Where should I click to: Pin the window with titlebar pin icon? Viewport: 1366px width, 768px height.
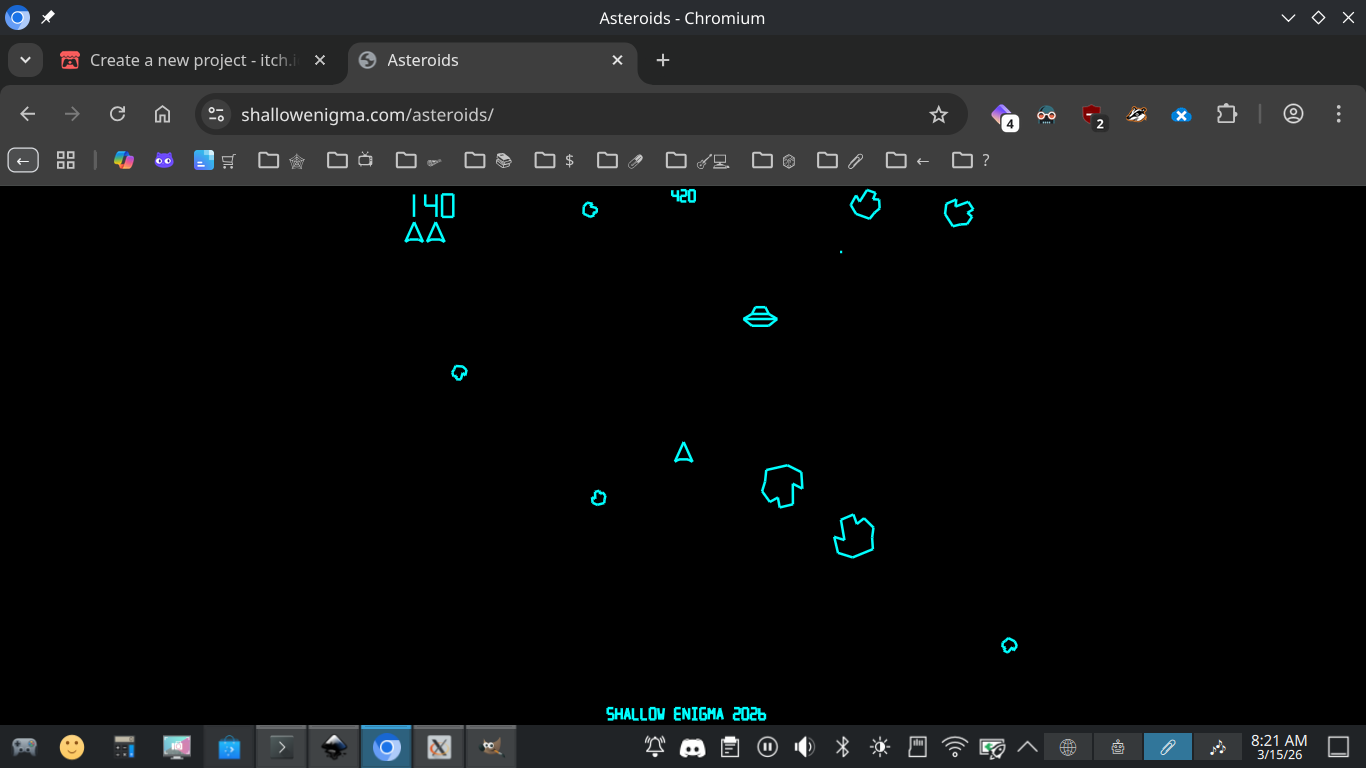point(47,18)
